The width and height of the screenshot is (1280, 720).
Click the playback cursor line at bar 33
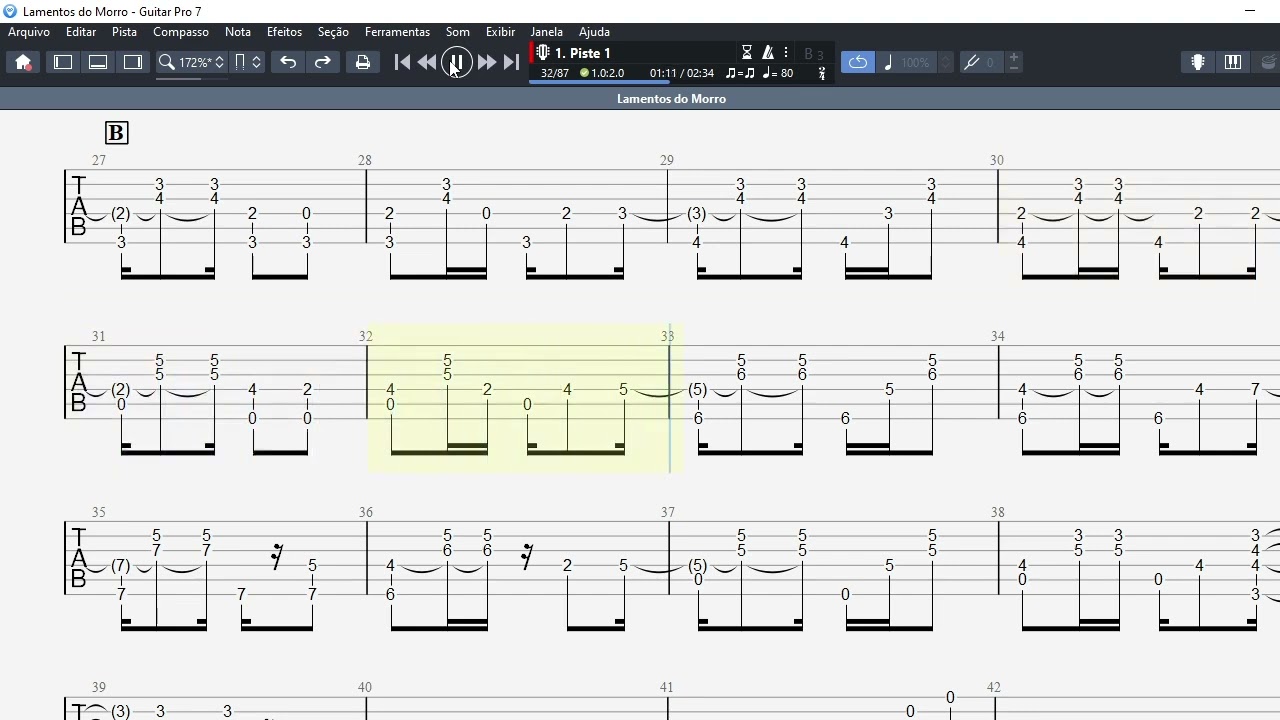point(670,400)
